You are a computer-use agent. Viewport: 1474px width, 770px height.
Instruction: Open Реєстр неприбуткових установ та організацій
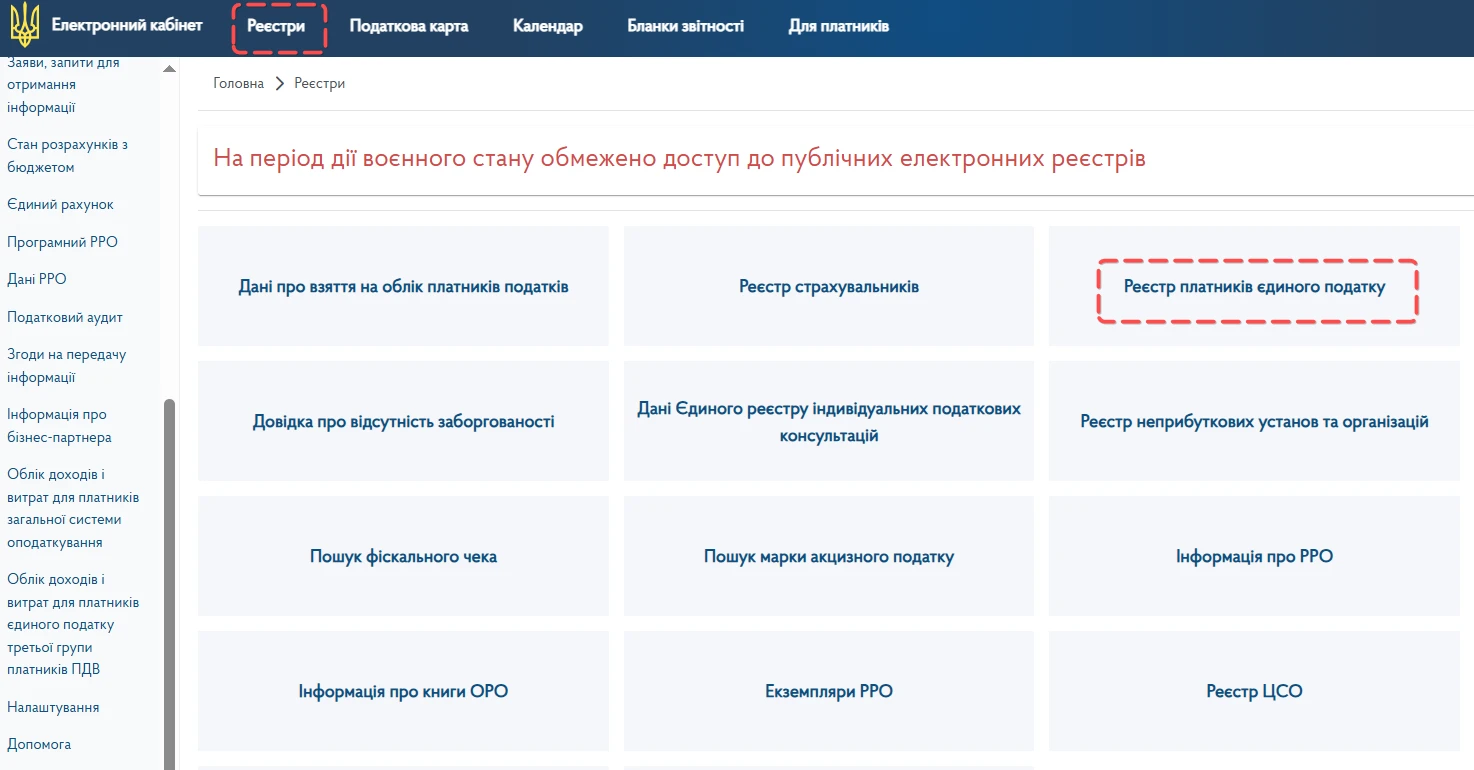(1254, 421)
